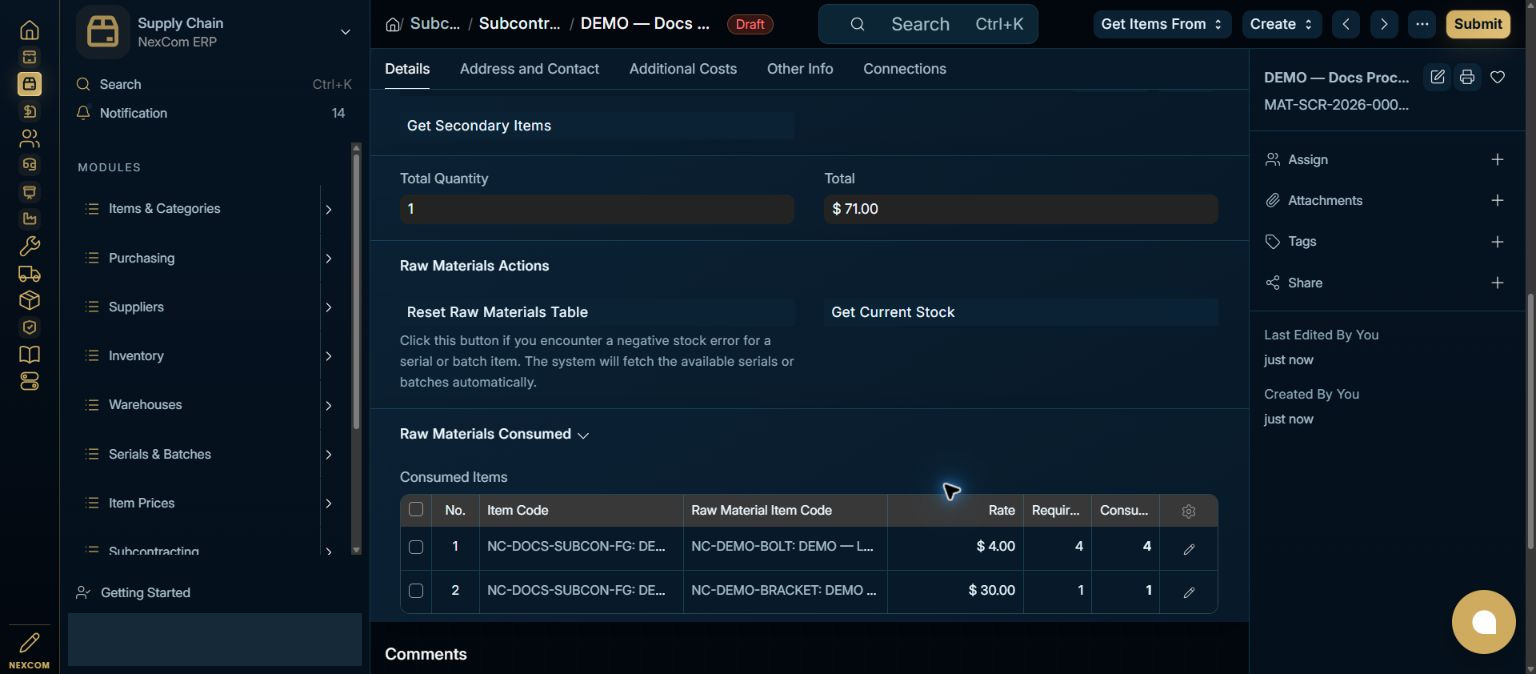
Task: Edit row 2 NC-DEMO-BRACKET pencil icon
Action: 1188,592
